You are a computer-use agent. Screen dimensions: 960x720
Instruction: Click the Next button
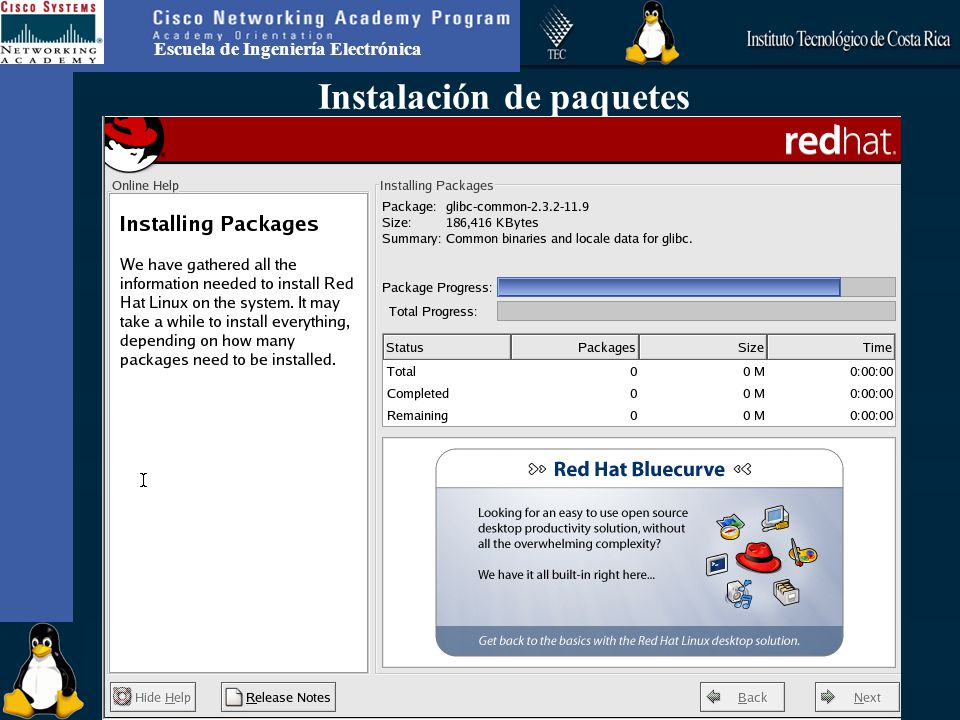point(857,697)
